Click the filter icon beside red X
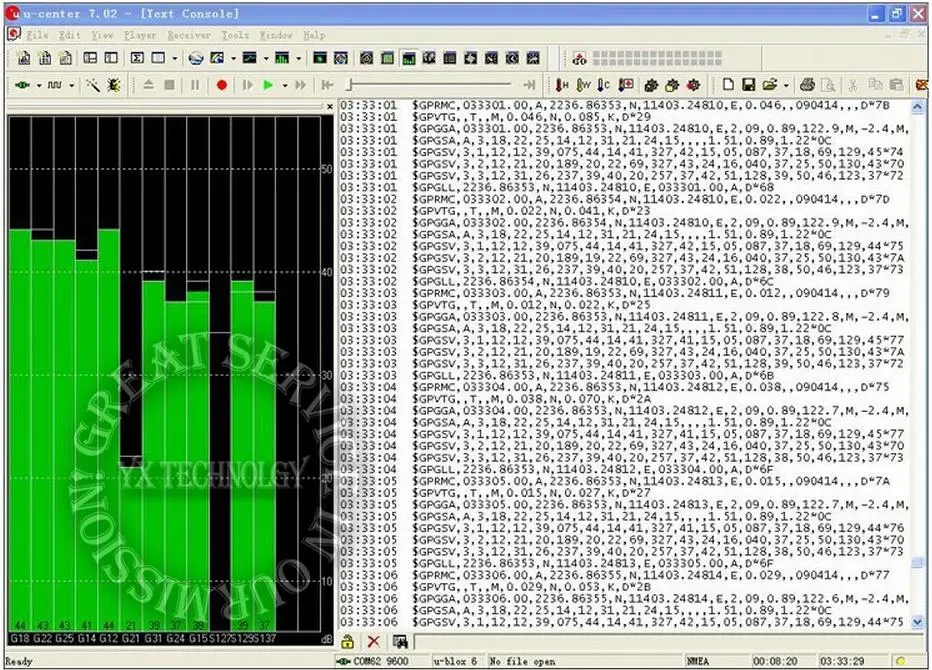 pyautogui.click(x=400, y=641)
